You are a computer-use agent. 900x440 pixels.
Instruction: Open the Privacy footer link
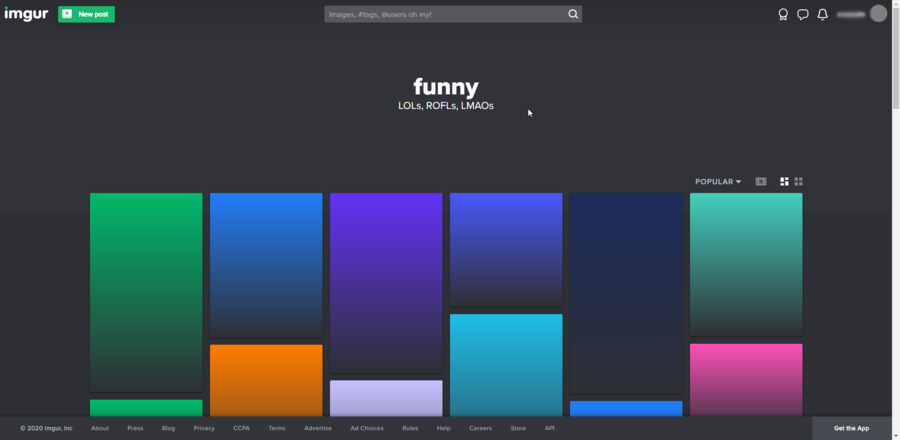(204, 428)
